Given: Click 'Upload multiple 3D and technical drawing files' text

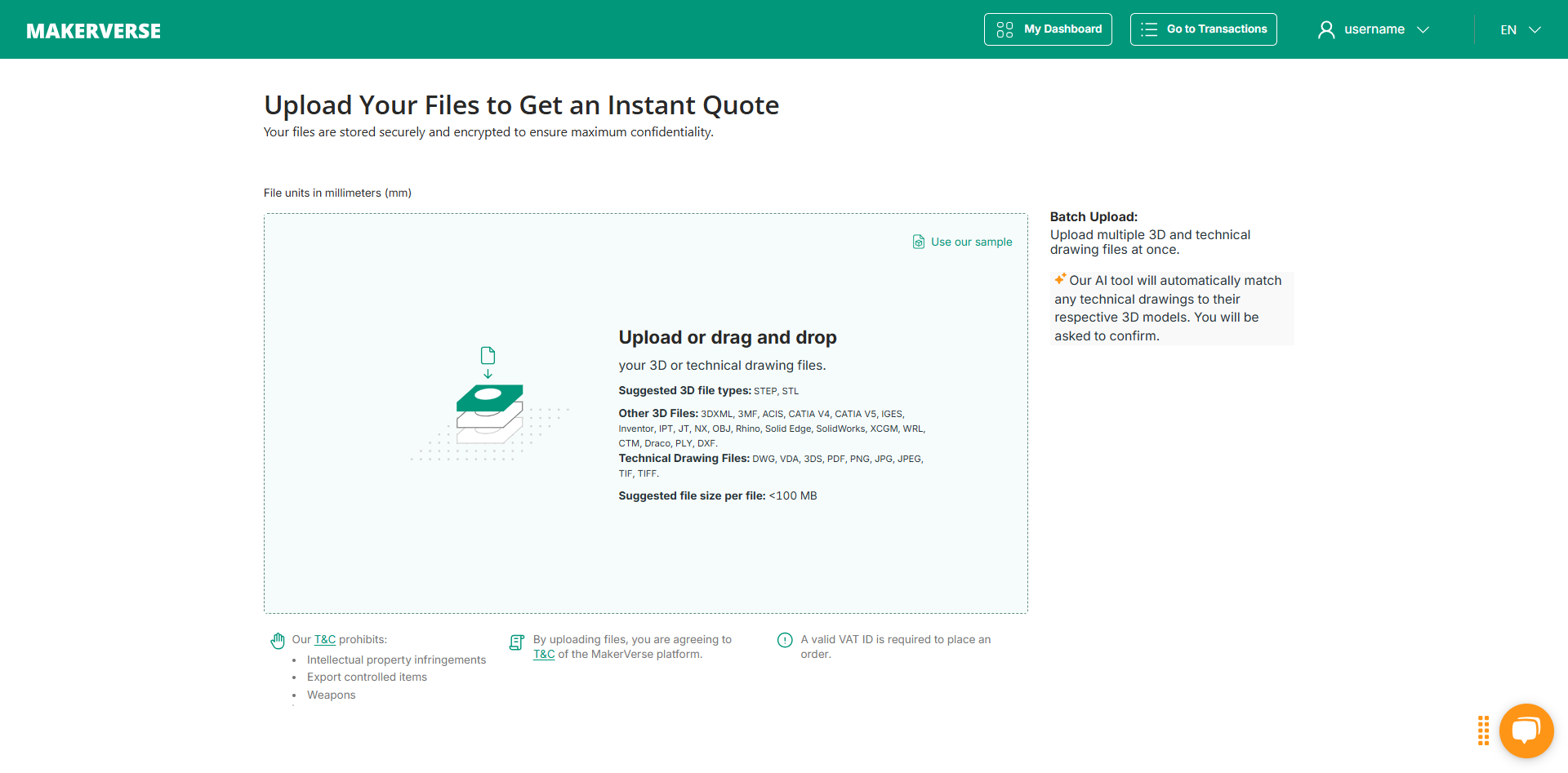Looking at the screenshot, I should click(x=1150, y=242).
